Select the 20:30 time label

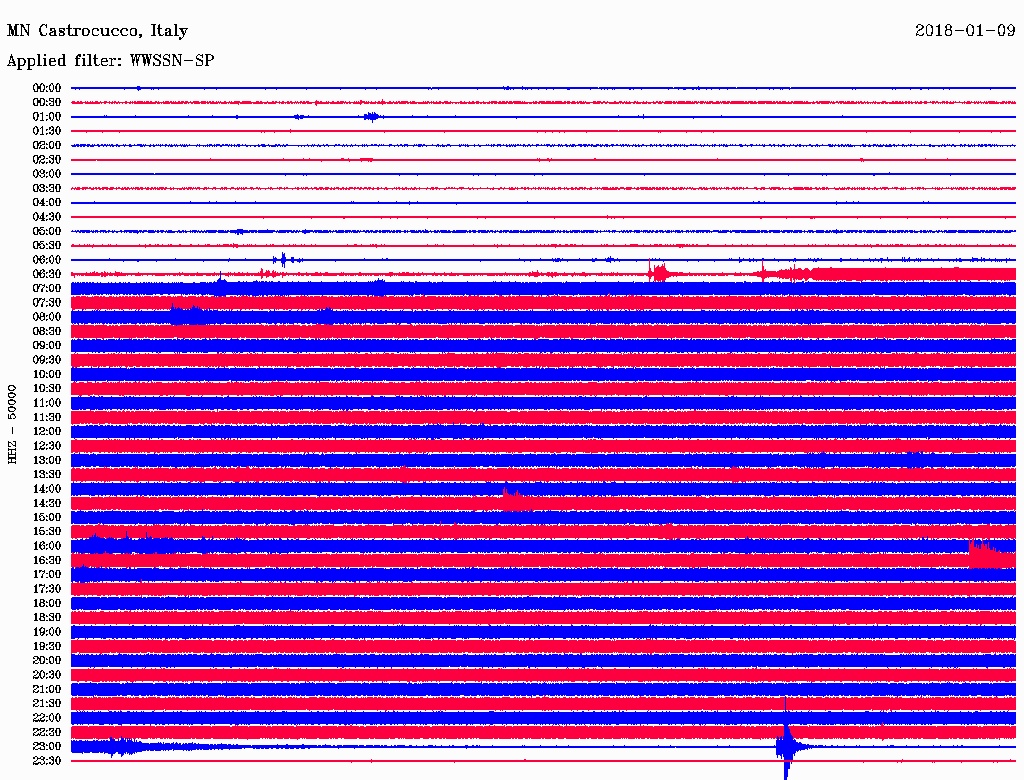coord(46,675)
